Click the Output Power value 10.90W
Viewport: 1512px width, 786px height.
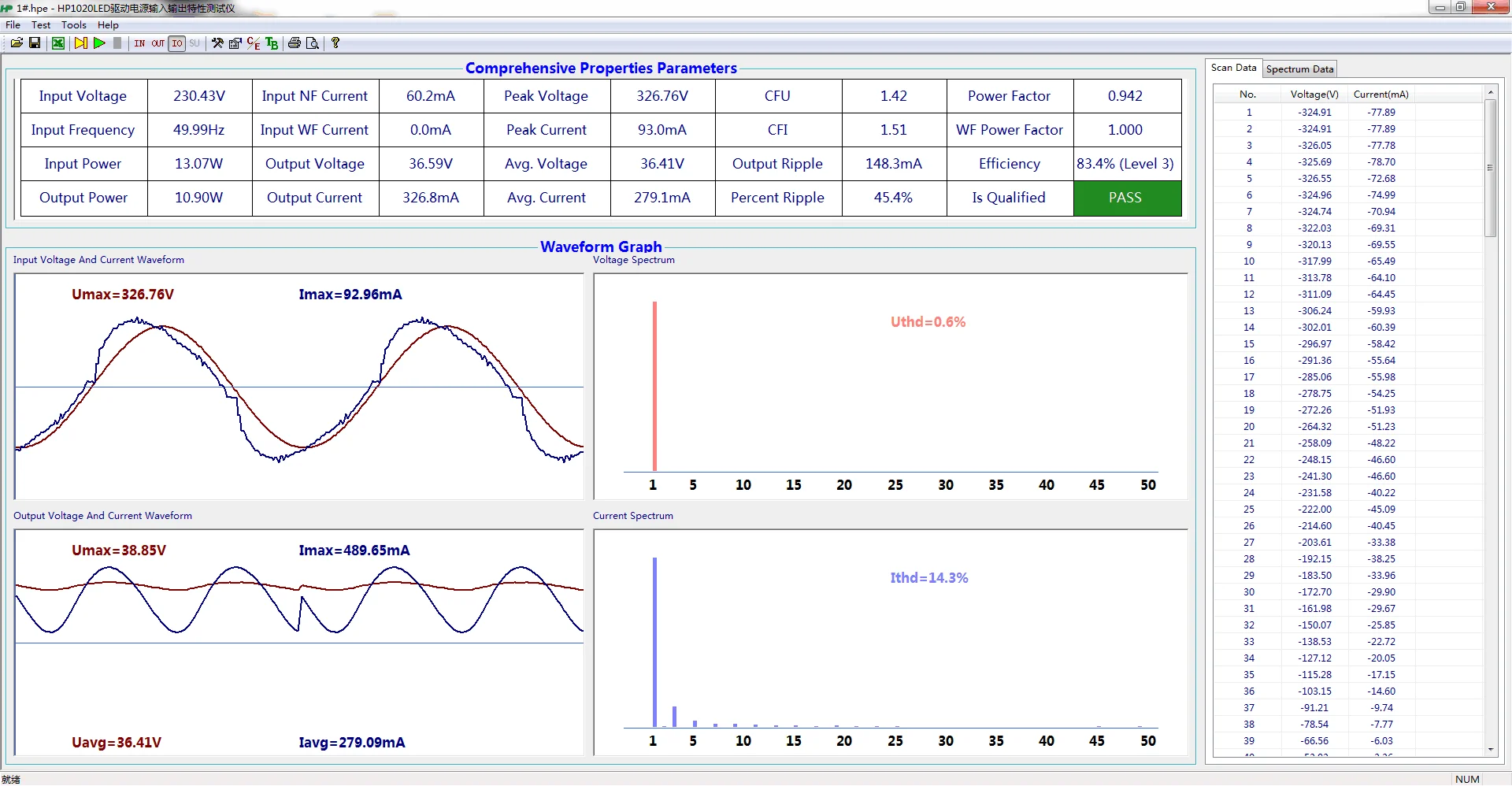click(x=199, y=198)
